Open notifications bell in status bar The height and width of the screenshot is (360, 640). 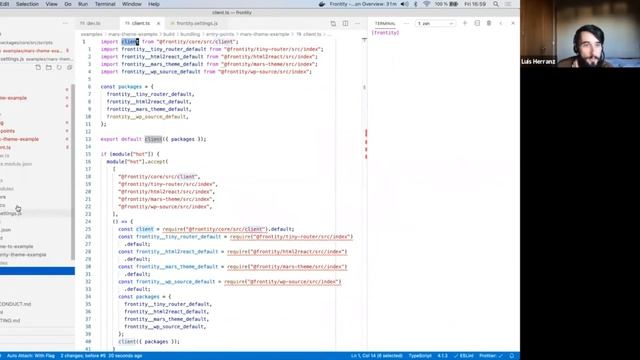512,356
